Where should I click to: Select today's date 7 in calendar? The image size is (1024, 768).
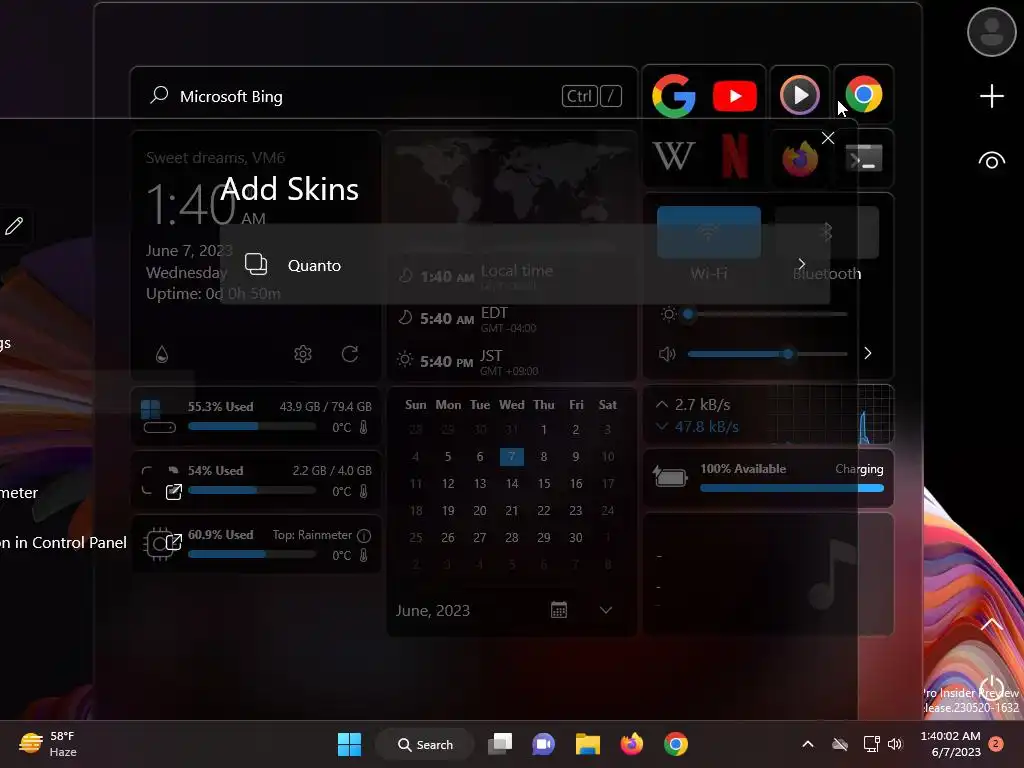pyautogui.click(x=511, y=456)
